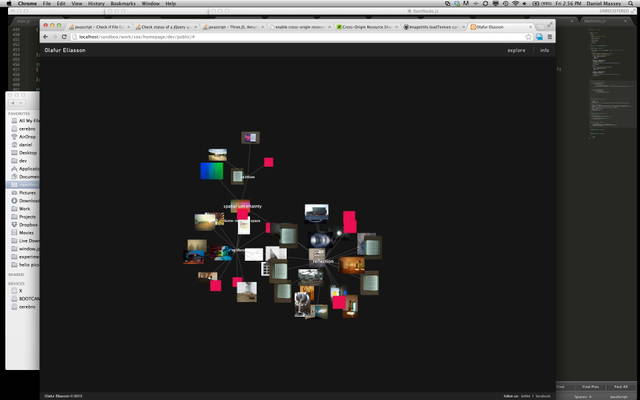Image resolution: width=640 pixels, height=400 pixels.
Task: Click the Wi-Fi status icon in menu bar
Action: 516,3
